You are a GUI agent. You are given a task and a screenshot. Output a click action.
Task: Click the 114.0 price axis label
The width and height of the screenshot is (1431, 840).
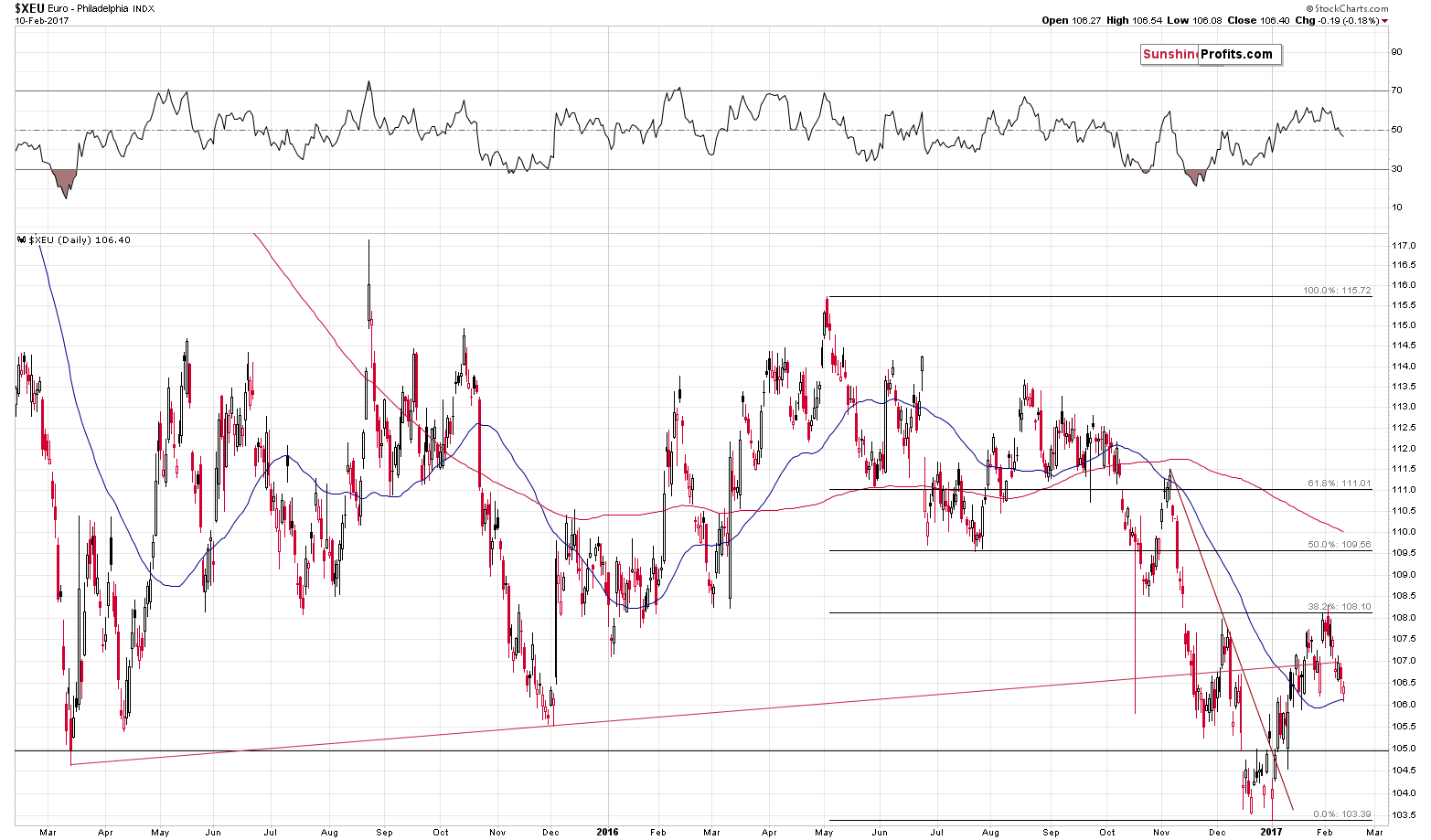click(1404, 367)
